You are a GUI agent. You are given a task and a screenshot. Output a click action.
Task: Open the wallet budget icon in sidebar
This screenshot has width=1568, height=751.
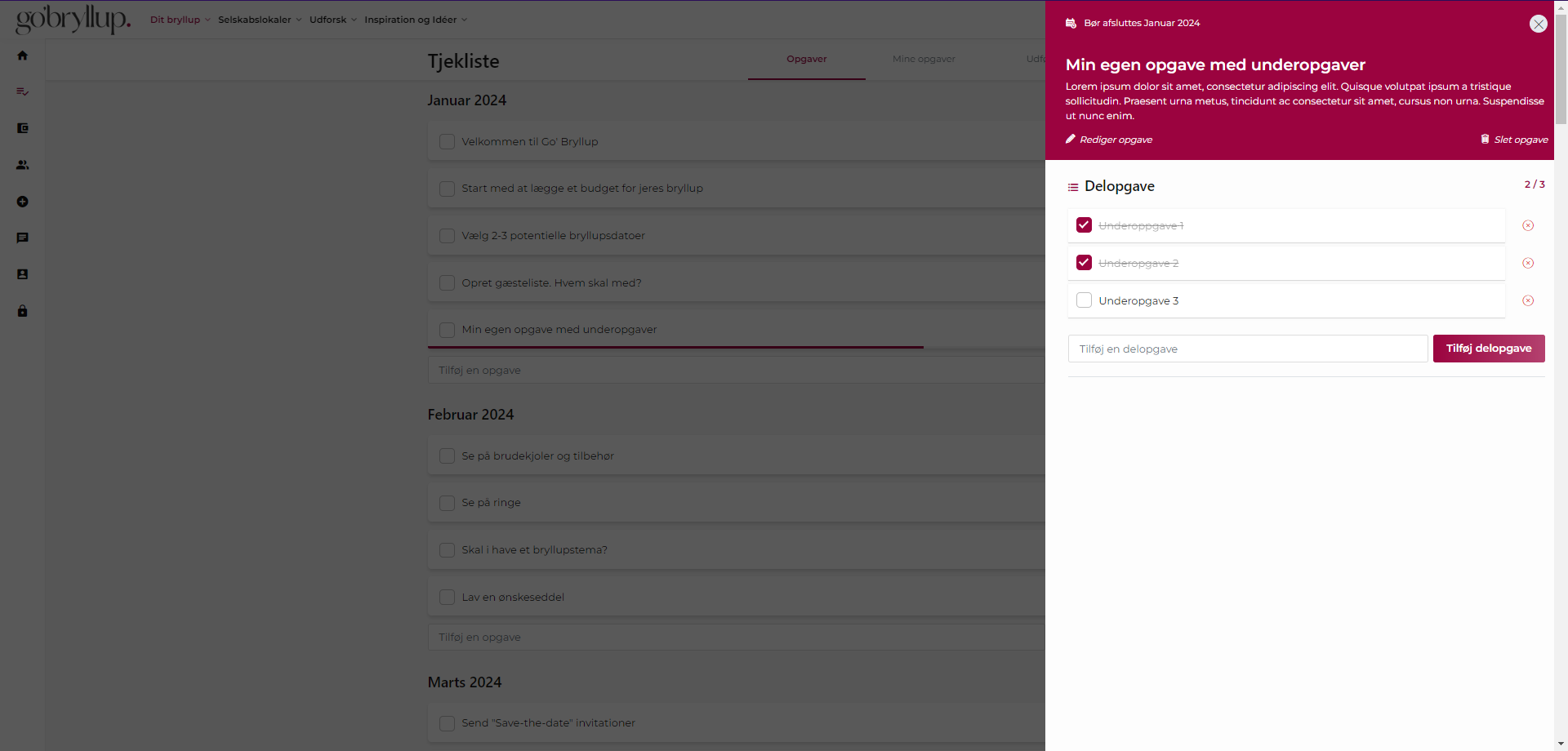coord(23,128)
